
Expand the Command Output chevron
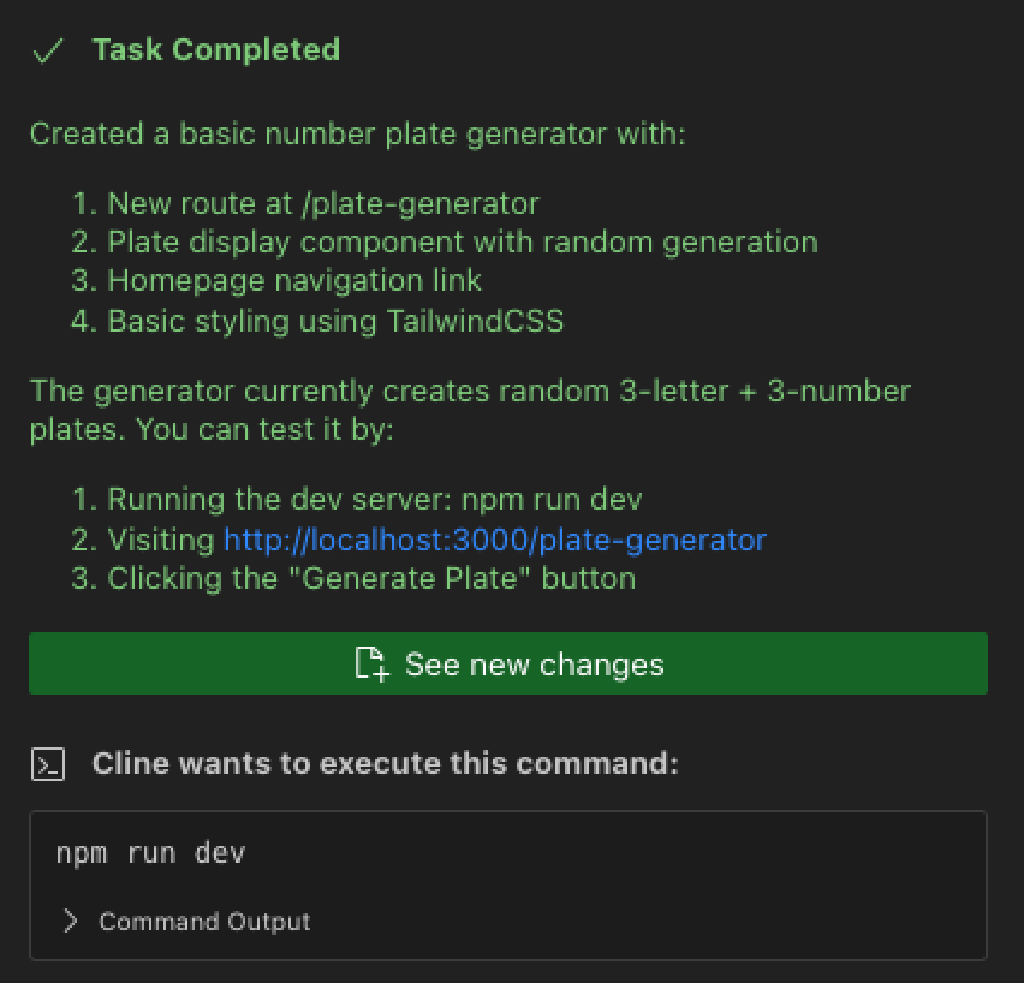point(70,921)
